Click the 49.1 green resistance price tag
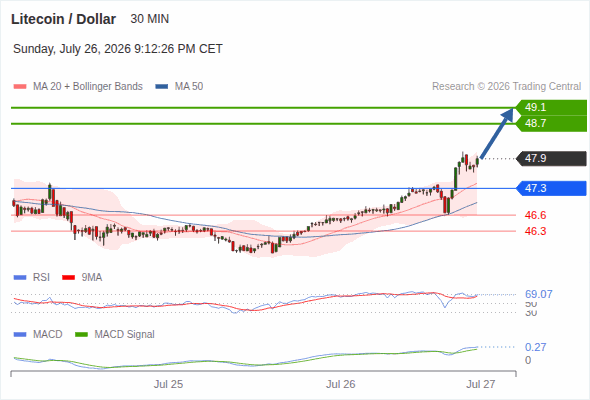Viewport: 590px width, 400px height. click(551, 108)
